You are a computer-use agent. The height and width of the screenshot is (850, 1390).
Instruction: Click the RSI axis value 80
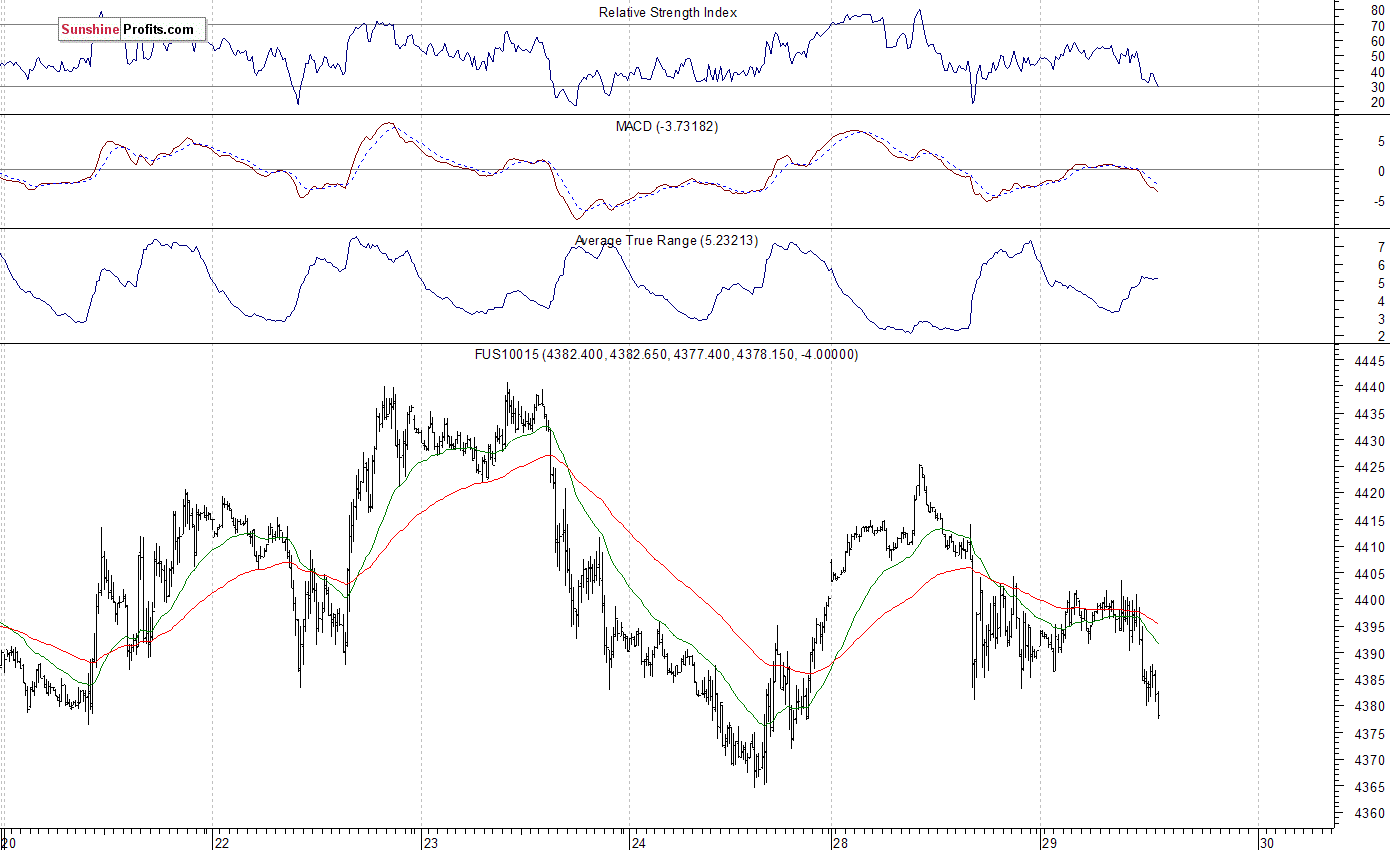pos(1377,10)
